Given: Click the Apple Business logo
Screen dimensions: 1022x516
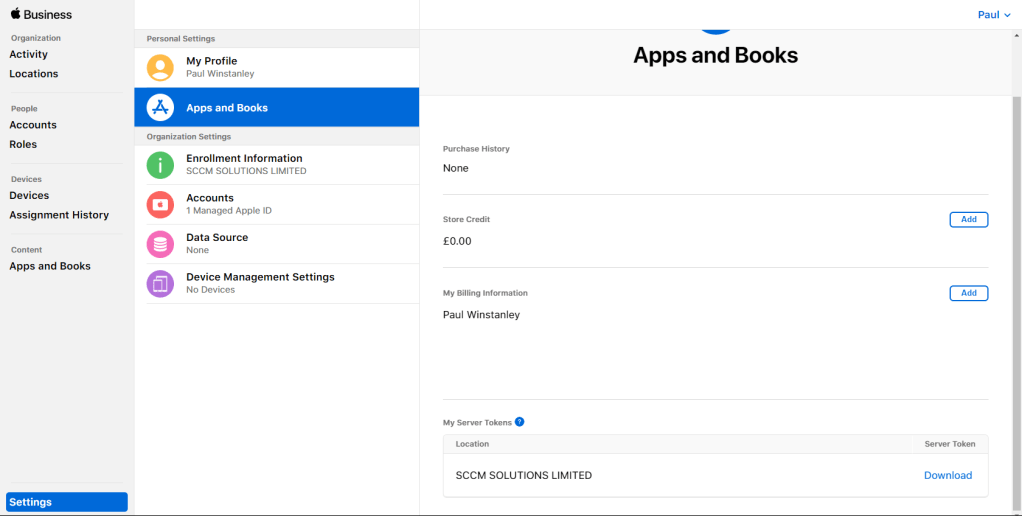Looking at the screenshot, I should [41, 14].
